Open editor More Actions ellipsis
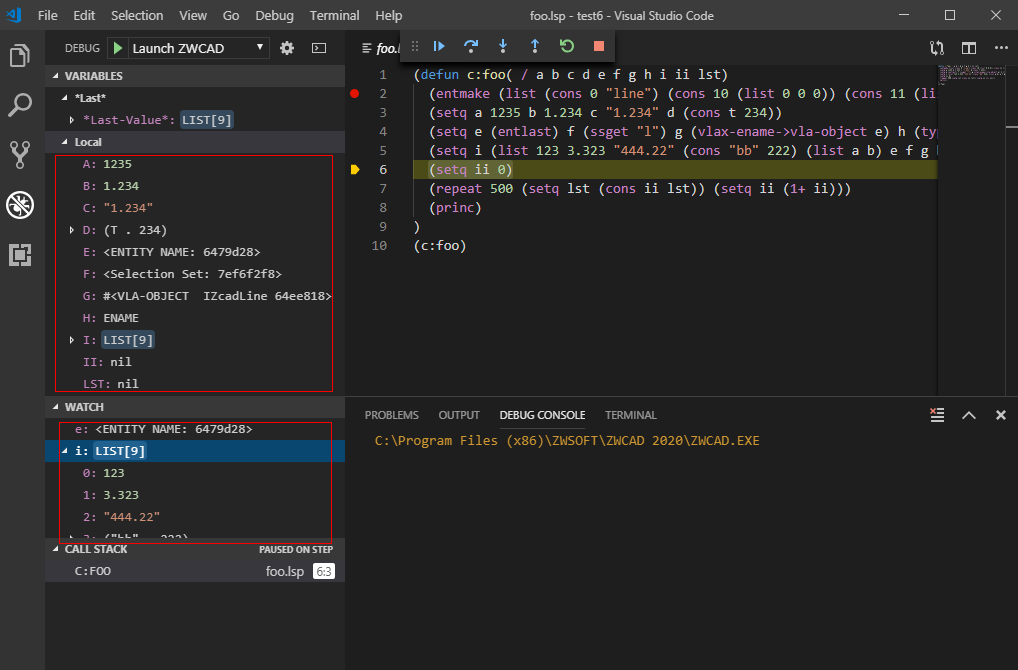The height and width of the screenshot is (670, 1018). pyautogui.click(x=1001, y=48)
